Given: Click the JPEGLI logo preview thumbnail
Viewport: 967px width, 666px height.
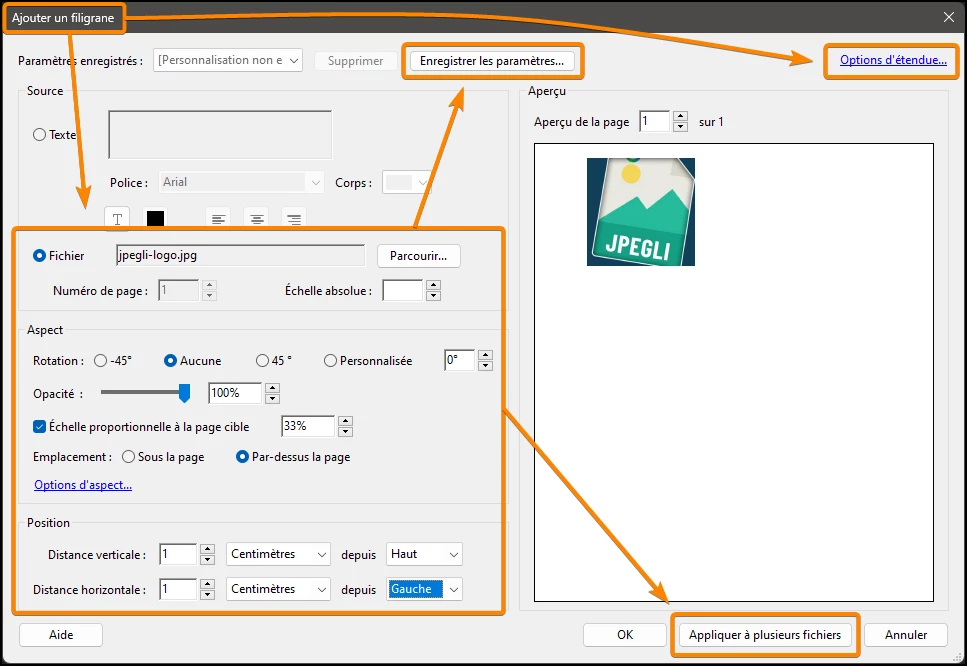Looking at the screenshot, I should click(641, 212).
